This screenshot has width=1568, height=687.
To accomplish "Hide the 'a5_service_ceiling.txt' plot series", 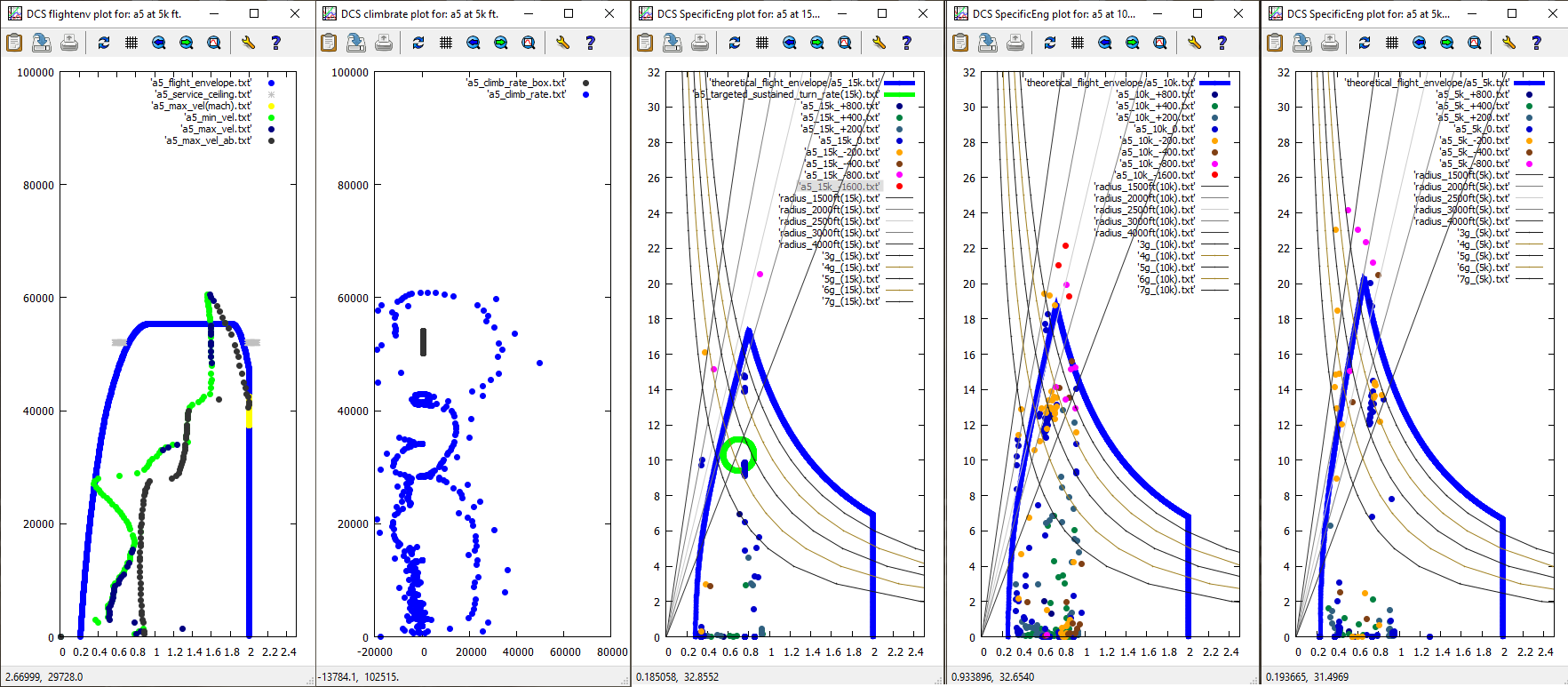I will [x=203, y=94].
